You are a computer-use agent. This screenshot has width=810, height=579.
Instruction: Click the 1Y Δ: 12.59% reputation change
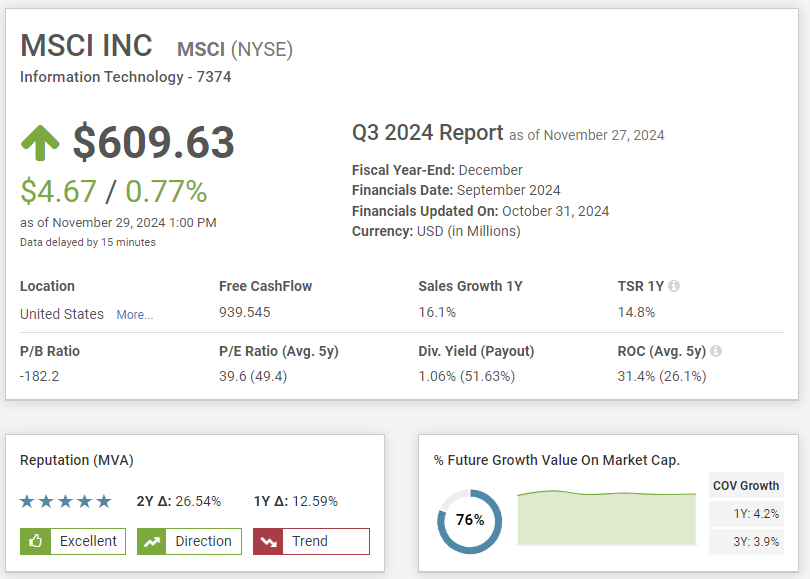point(296,501)
